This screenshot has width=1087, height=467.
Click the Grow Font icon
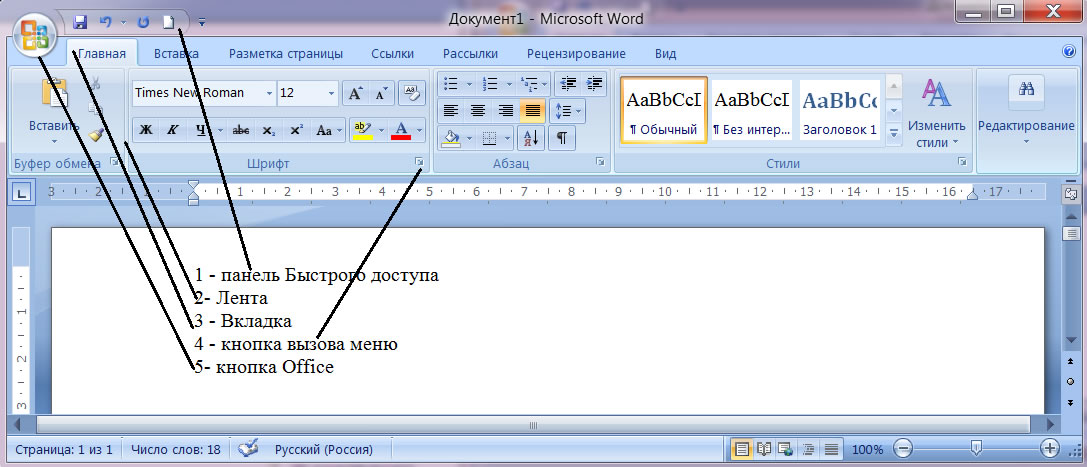(x=354, y=93)
